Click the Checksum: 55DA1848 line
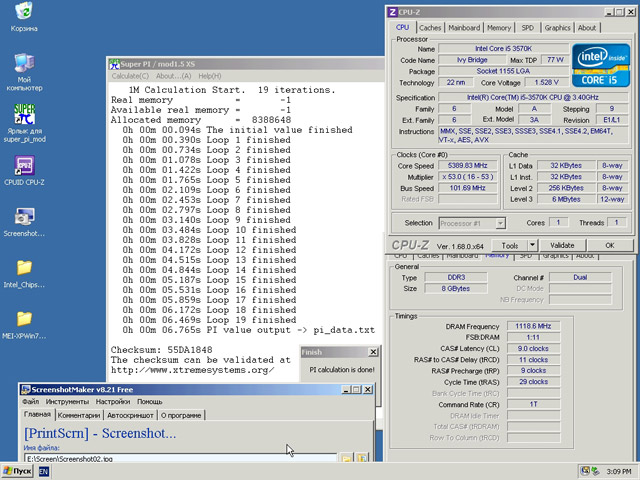 tap(162, 350)
